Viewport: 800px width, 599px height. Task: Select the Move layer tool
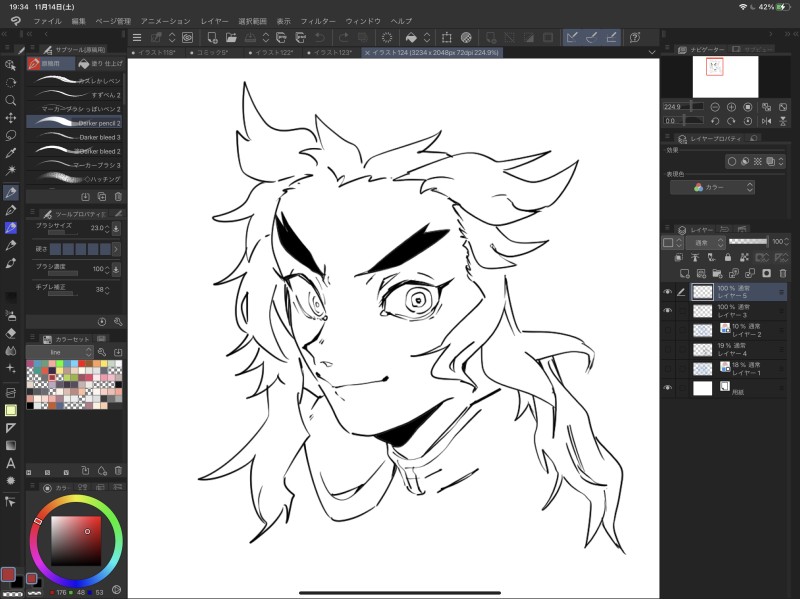(x=10, y=118)
